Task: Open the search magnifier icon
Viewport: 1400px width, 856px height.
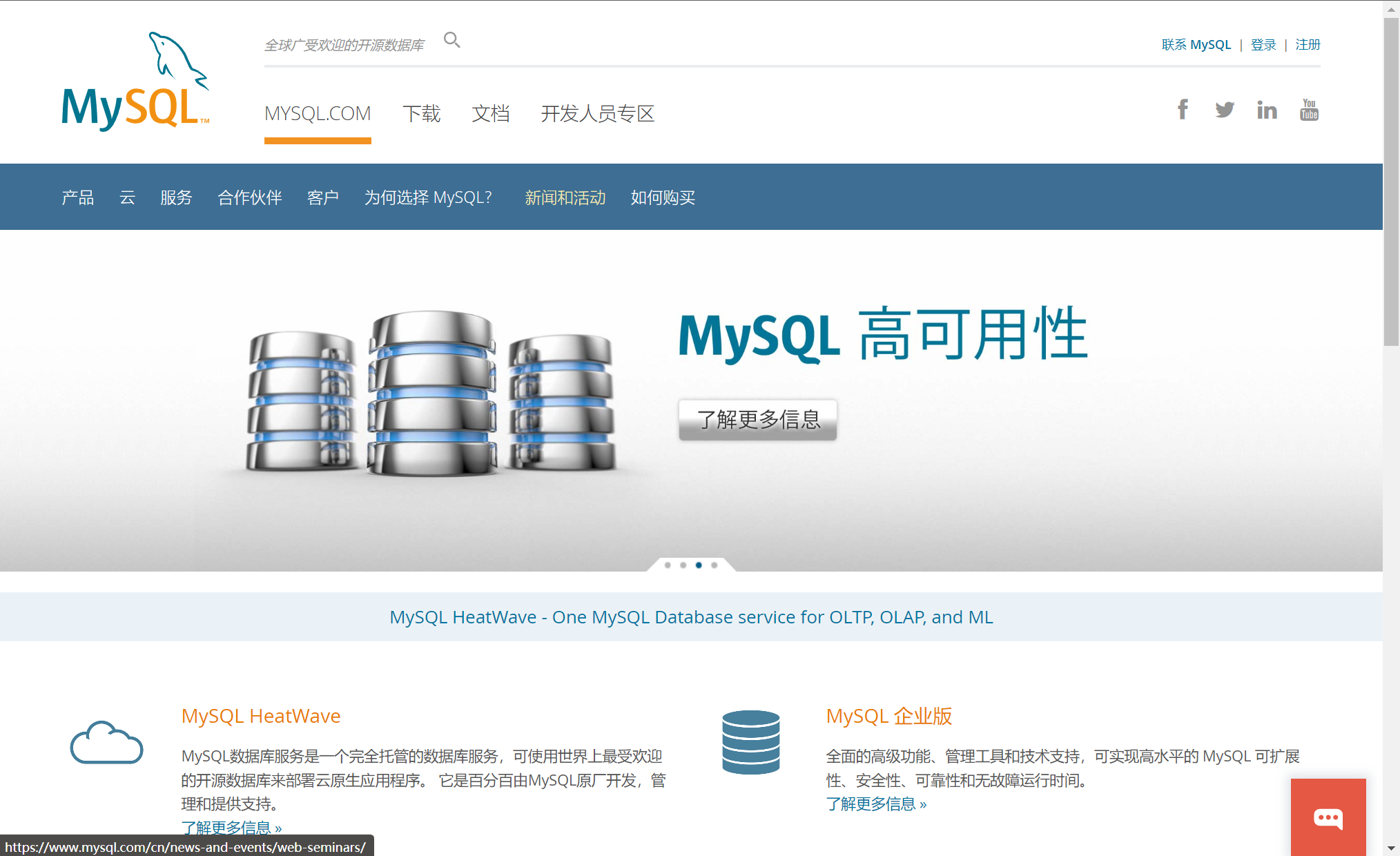Action: (x=452, y=39)
